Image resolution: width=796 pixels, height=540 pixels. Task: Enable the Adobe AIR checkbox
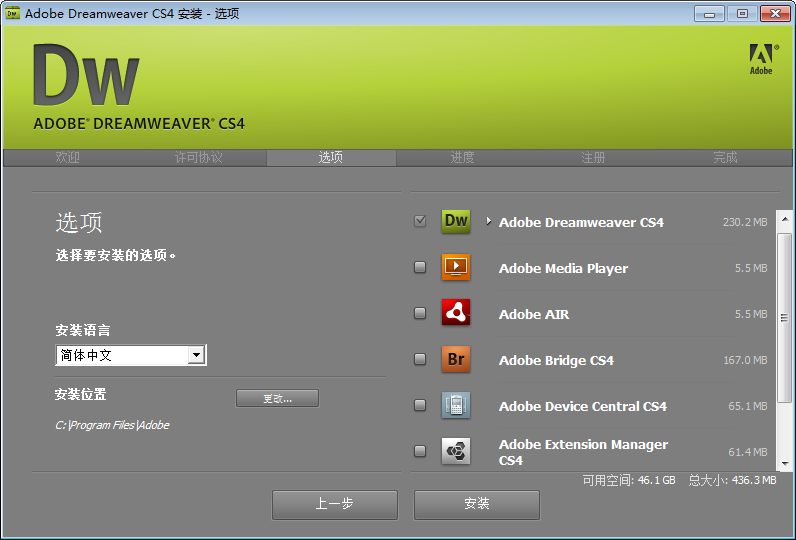click(x=420, y=313)
